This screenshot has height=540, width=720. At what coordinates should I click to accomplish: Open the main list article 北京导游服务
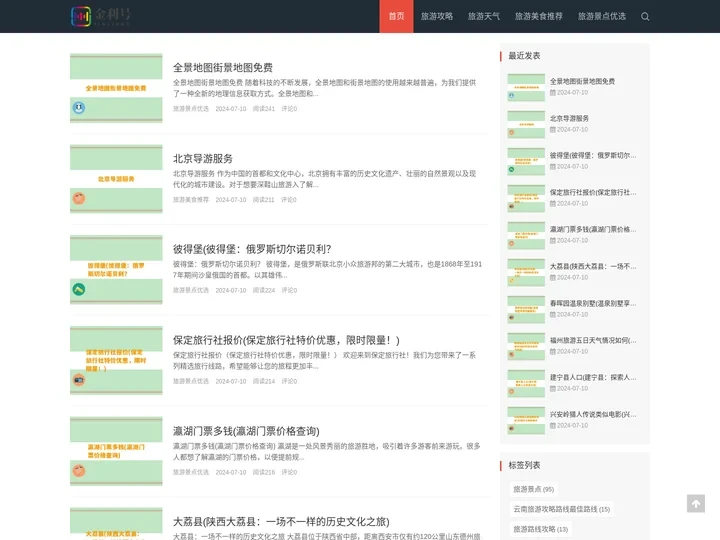pyautogui.click(x=202, y=158)
